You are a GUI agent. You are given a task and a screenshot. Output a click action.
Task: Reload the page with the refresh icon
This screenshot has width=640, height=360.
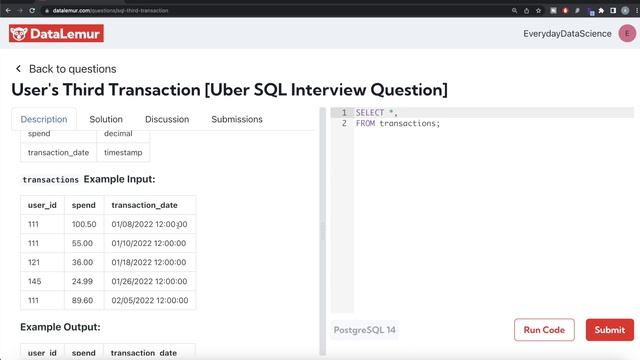(32, 11)
